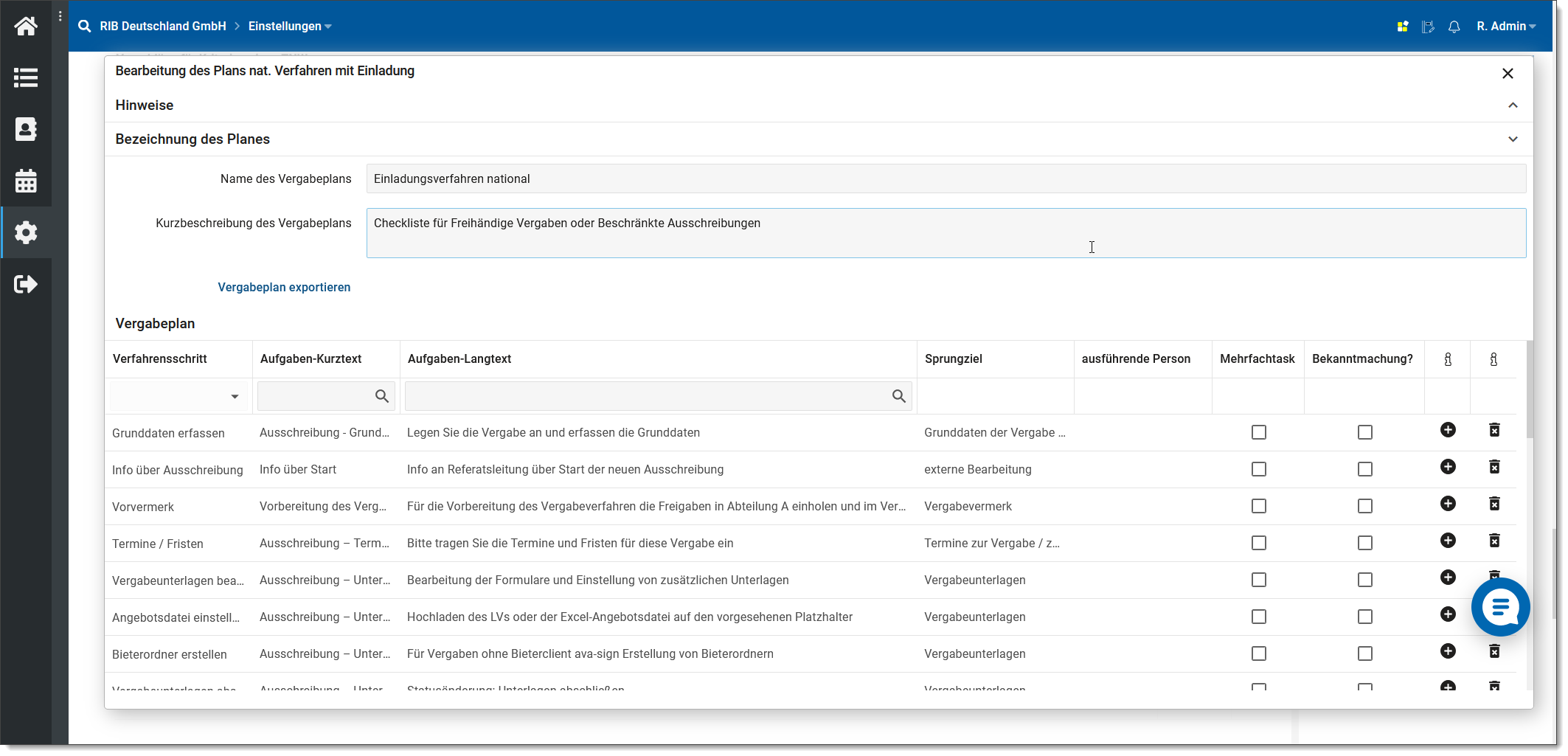Open the calendar icon in sidebar
The image size is (1568, 756).
coord(26,181)
